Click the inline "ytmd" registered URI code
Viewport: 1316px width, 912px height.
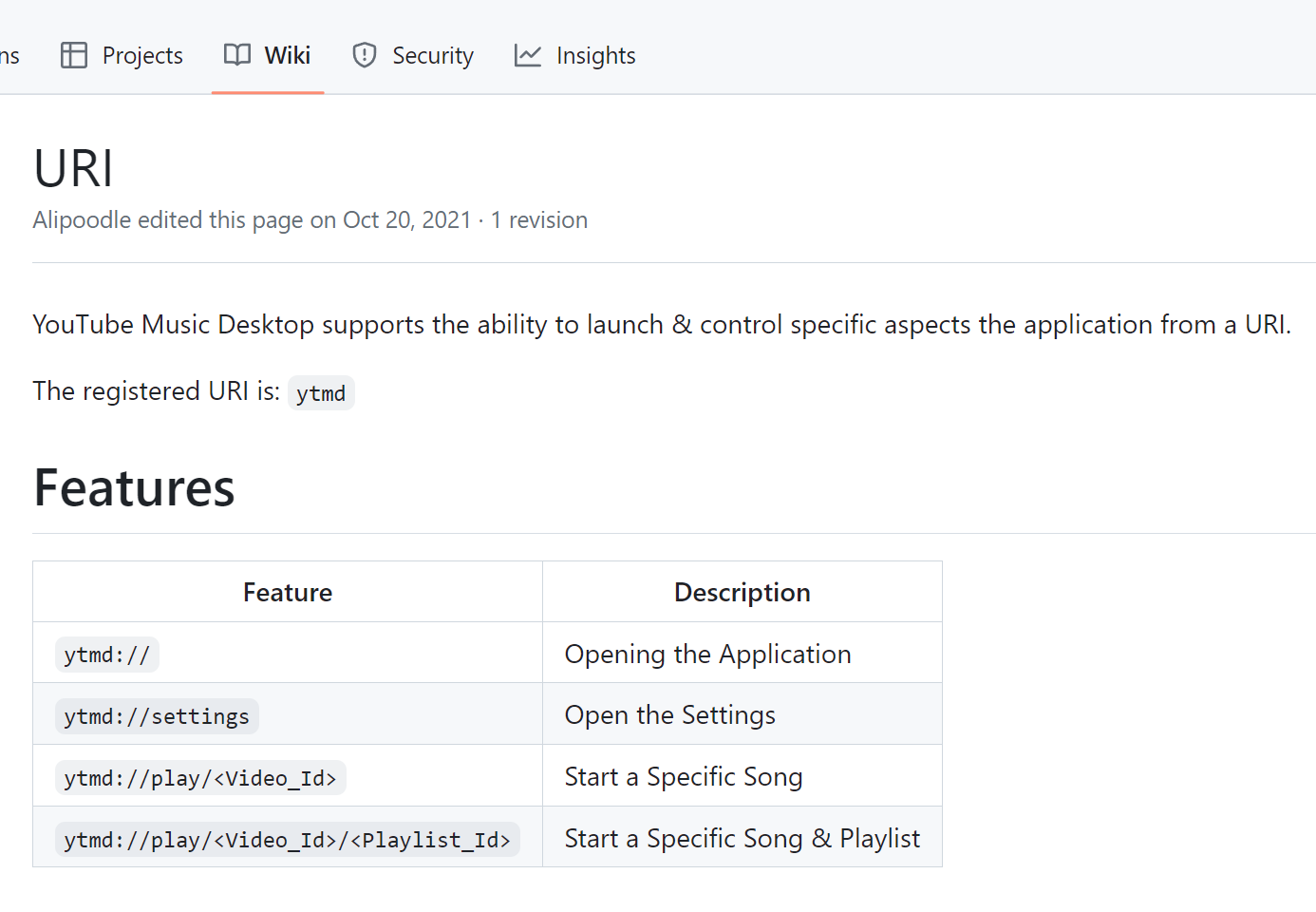(x=321, y=393)
